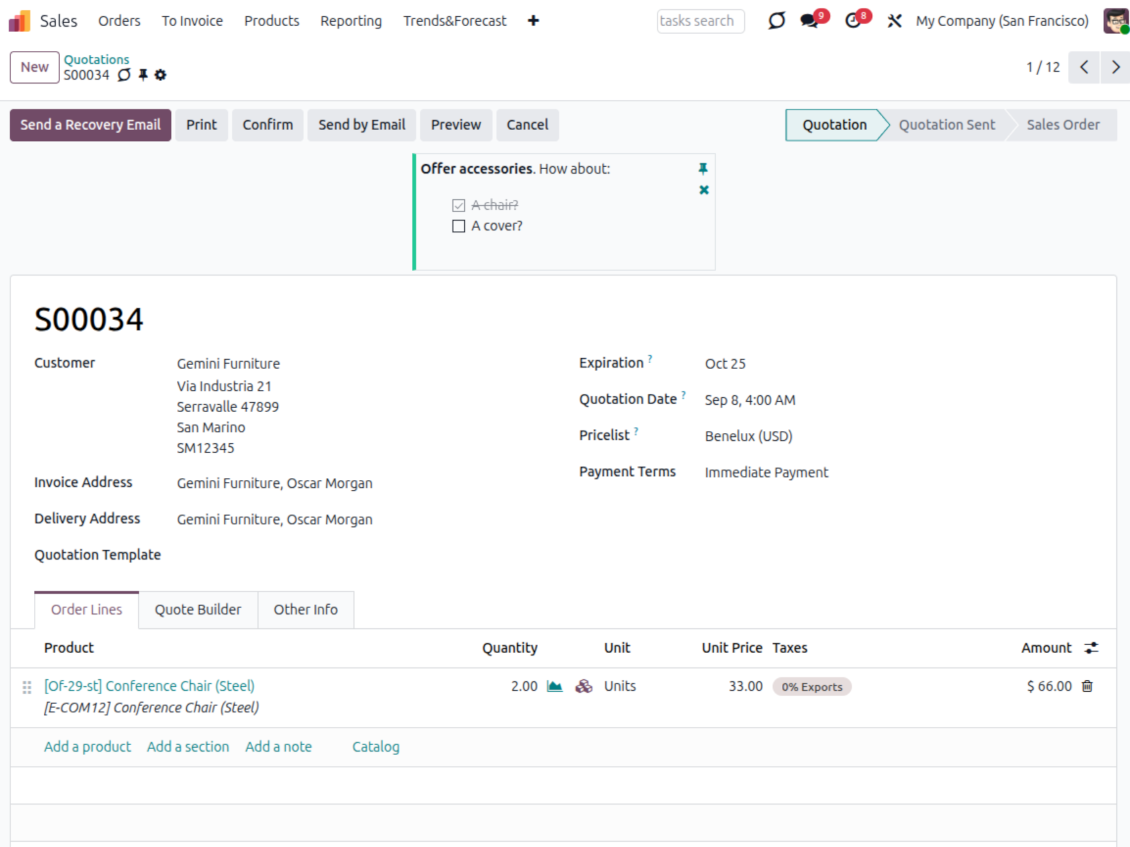Click the Confirm button
This screenshot has height=847, width=1130.
267,125
